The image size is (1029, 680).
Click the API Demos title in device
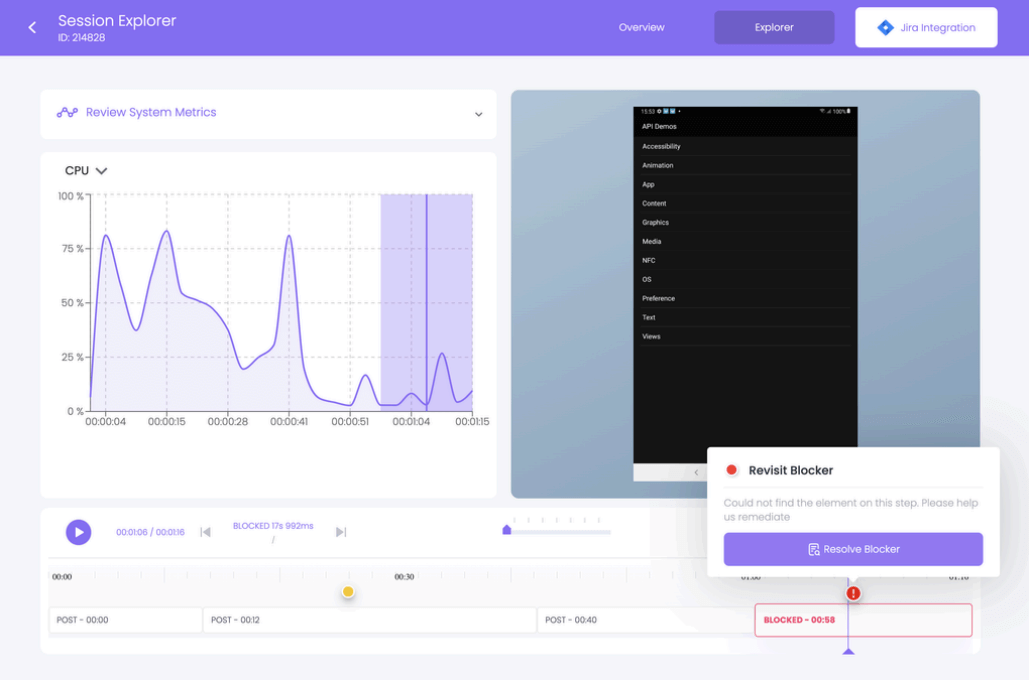coord(659,127)
